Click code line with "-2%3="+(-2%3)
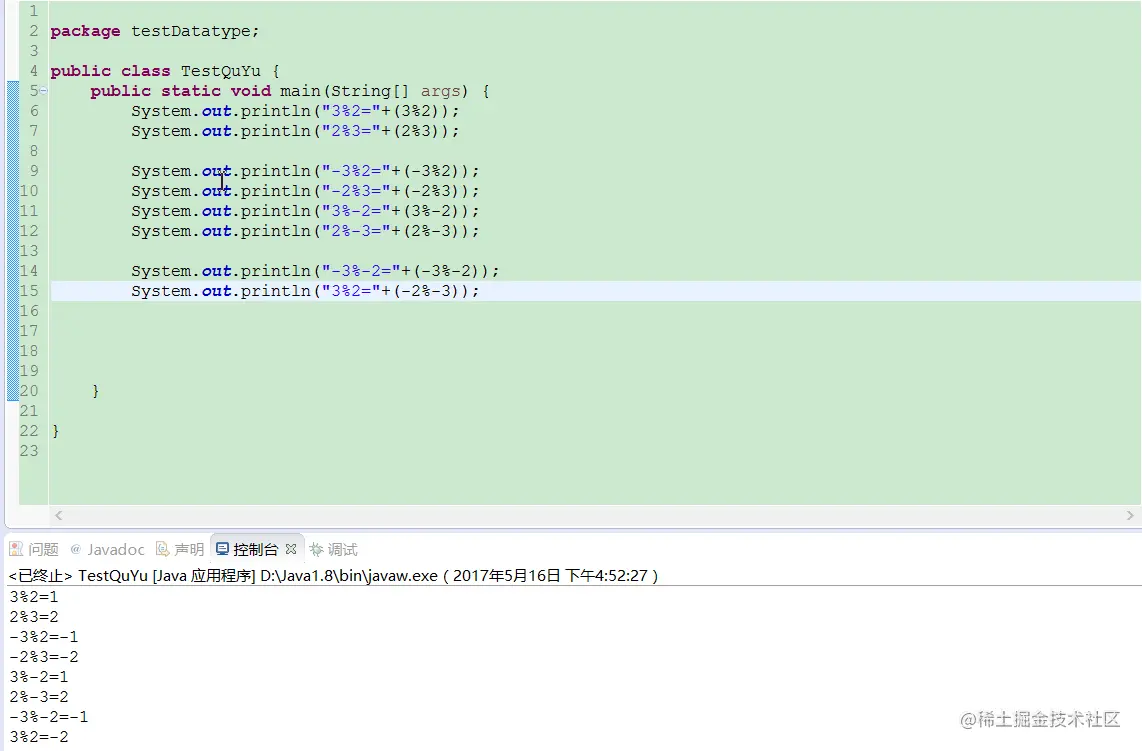The image size is (1142, 751). [305, 191]
